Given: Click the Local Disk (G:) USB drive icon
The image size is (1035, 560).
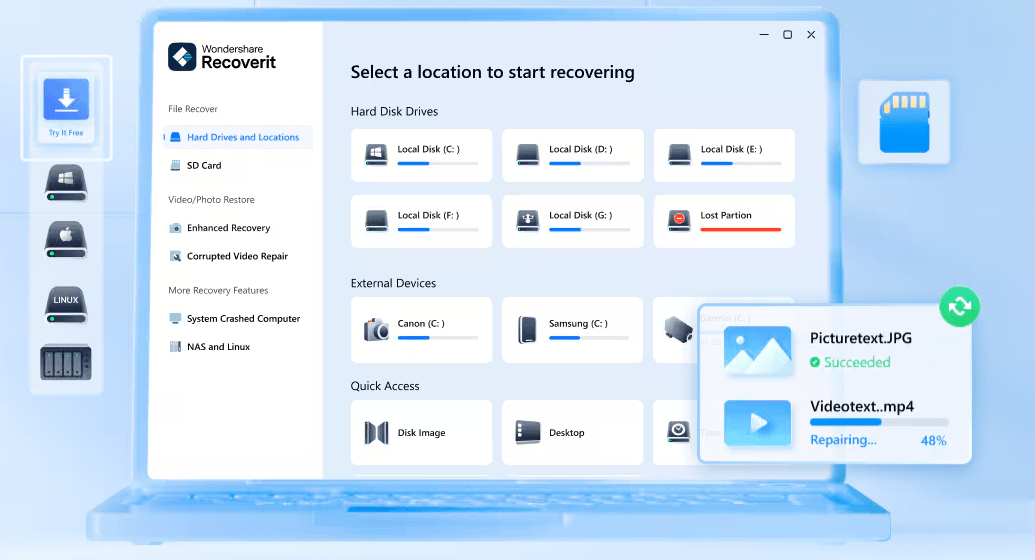Looking at the screenshot, I should 527,221.
